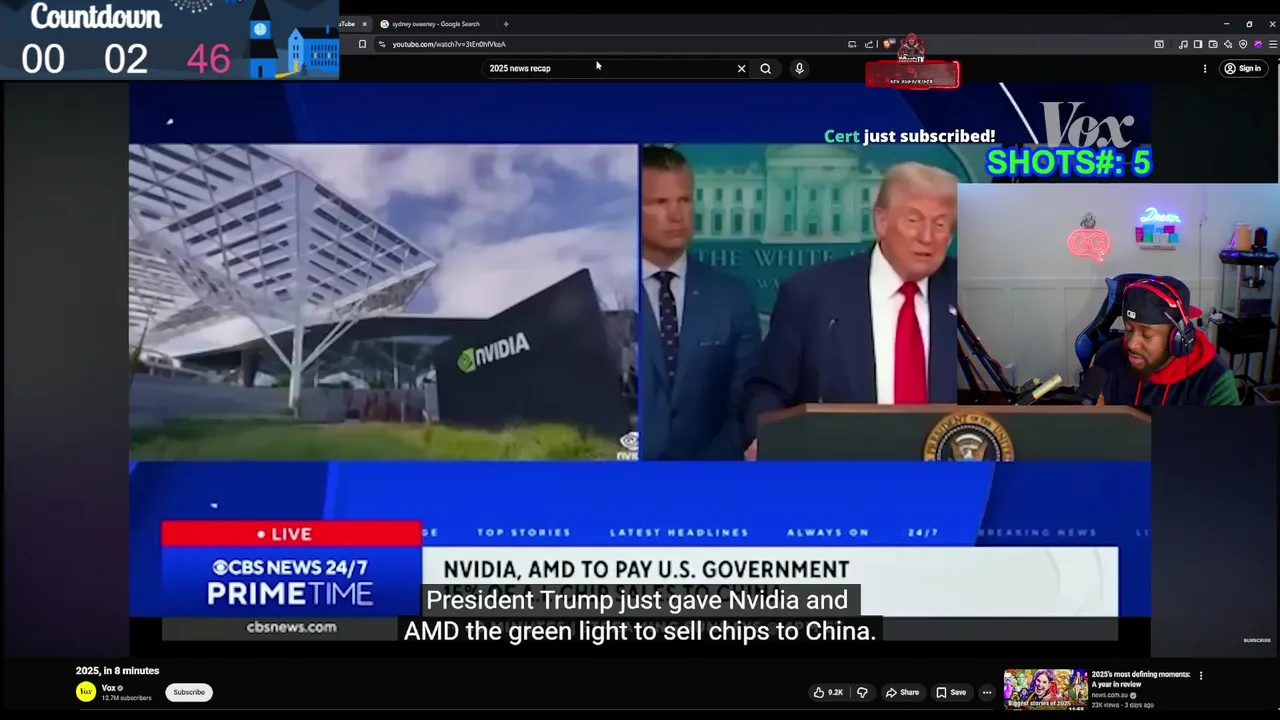This screenshot has width=1280, height=720.
Task: Open a new browser tab
Action: coord(506,24)
